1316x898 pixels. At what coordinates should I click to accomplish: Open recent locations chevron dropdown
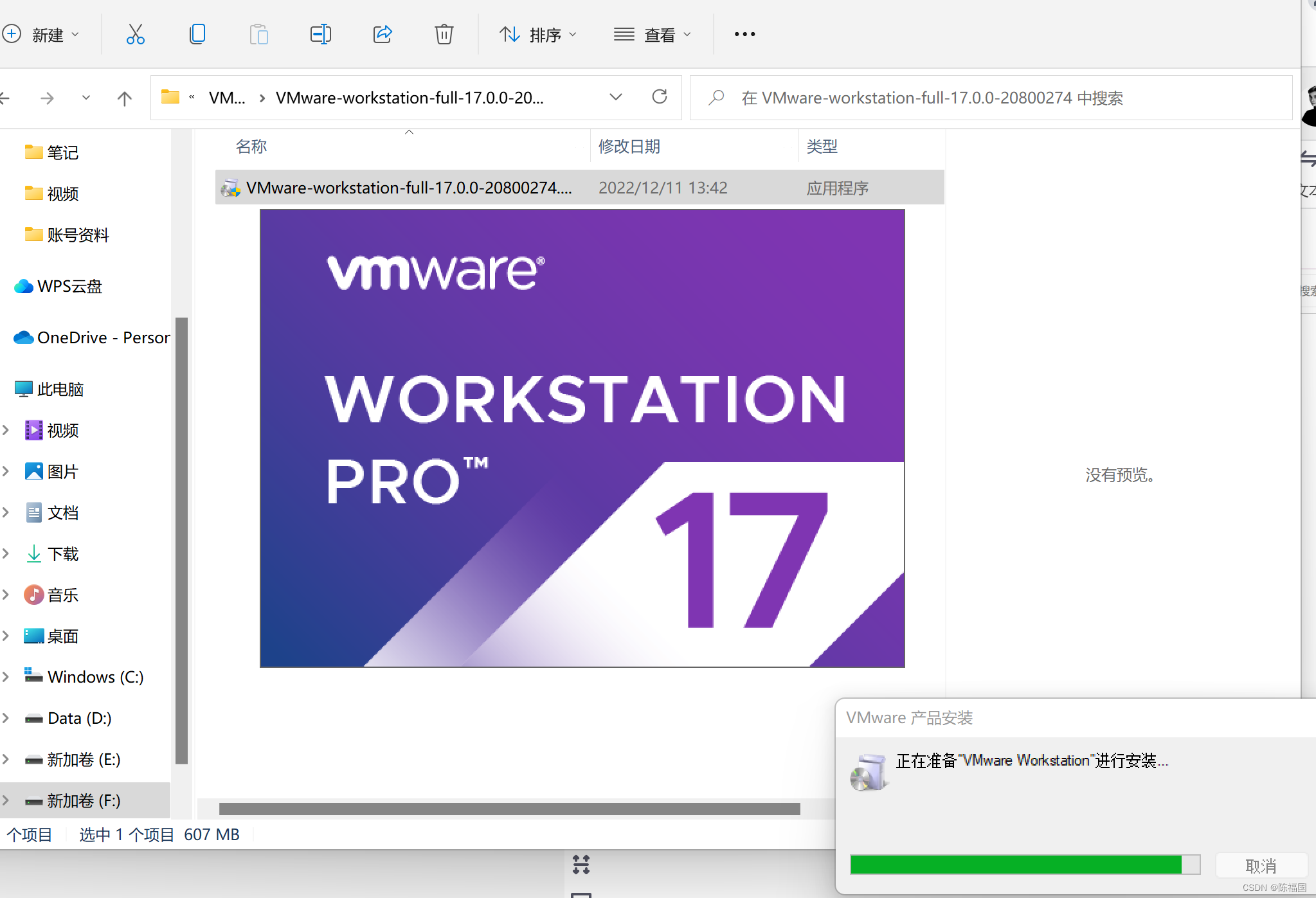86,98
